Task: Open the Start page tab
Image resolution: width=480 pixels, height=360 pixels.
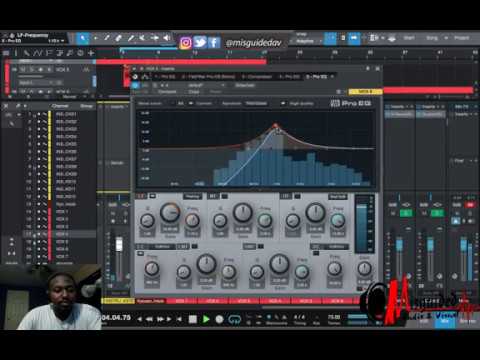Action: [409, 38]
